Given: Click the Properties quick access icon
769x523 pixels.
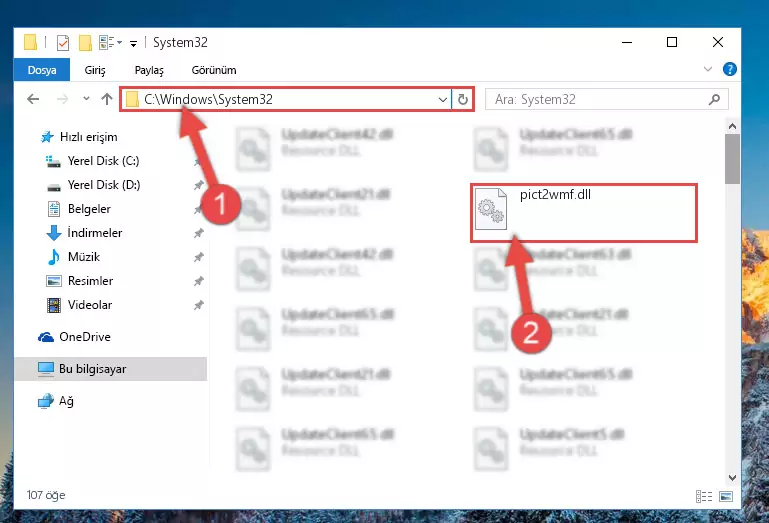Looking at the screenshot, I should click(x=63, y=43).
